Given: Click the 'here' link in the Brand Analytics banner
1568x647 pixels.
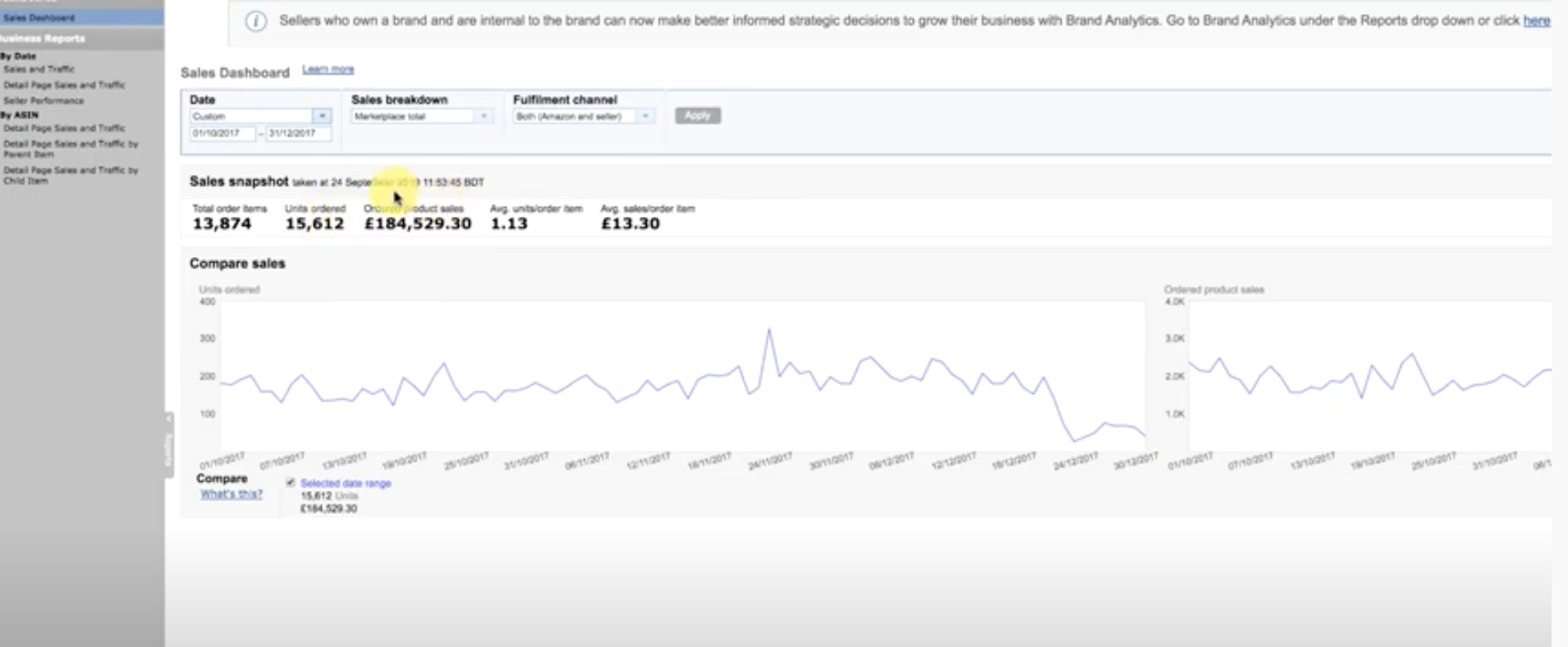Looking at the screenshot, I should tap(1537, 21).
